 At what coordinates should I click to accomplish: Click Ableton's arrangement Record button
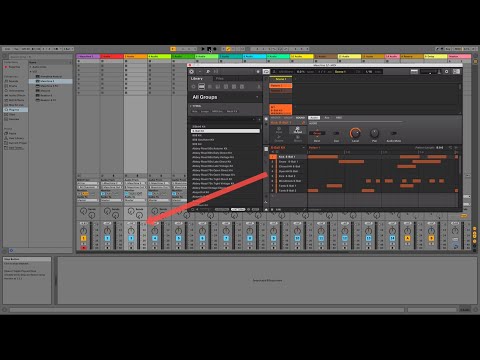215,49
